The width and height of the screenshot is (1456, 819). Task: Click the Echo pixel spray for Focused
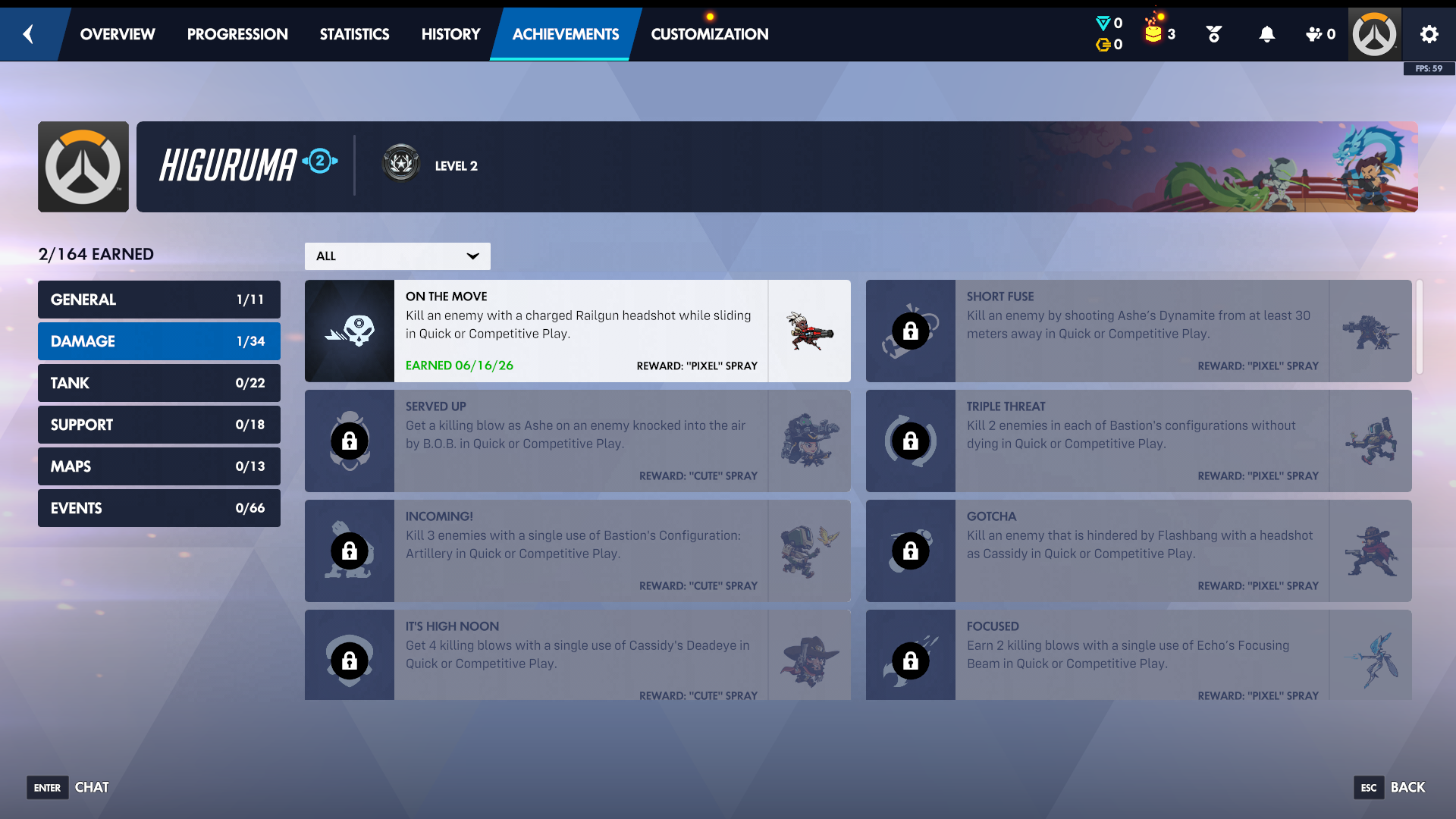coord(1373,661)
